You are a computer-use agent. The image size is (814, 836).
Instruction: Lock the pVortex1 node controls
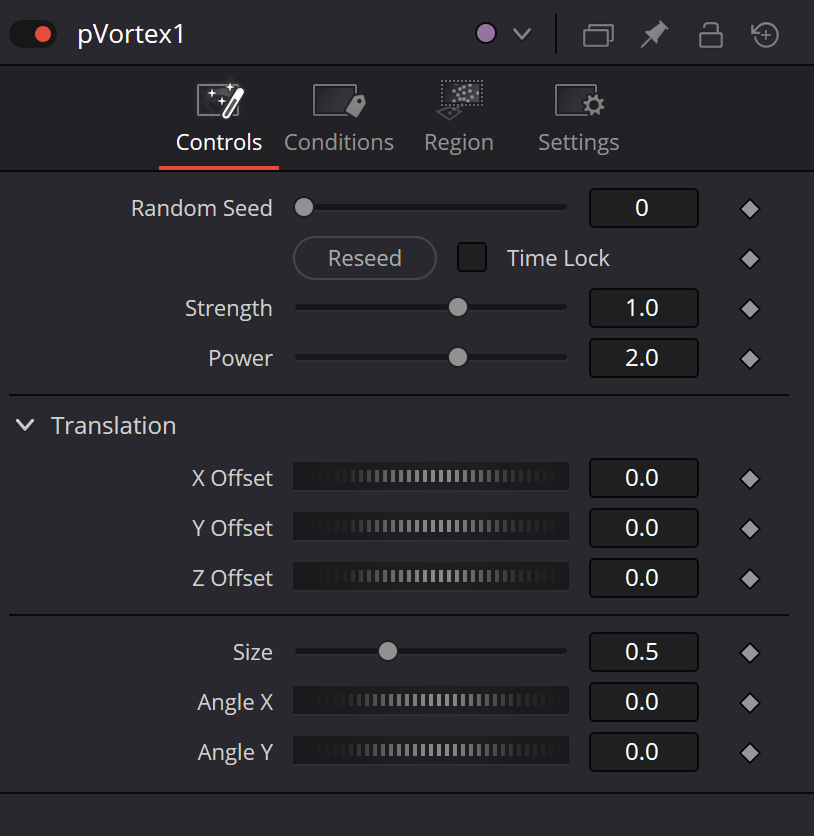pos(711,35)
